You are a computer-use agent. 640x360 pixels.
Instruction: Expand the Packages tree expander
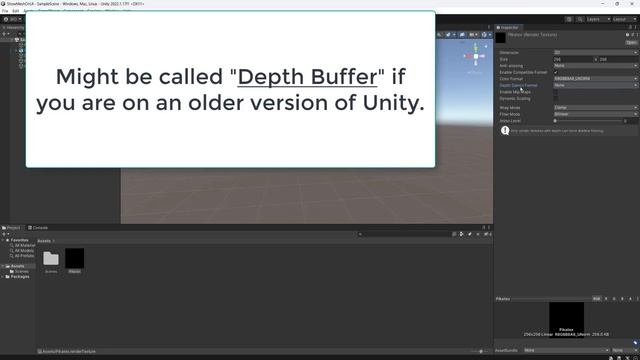tap(3, 277)
